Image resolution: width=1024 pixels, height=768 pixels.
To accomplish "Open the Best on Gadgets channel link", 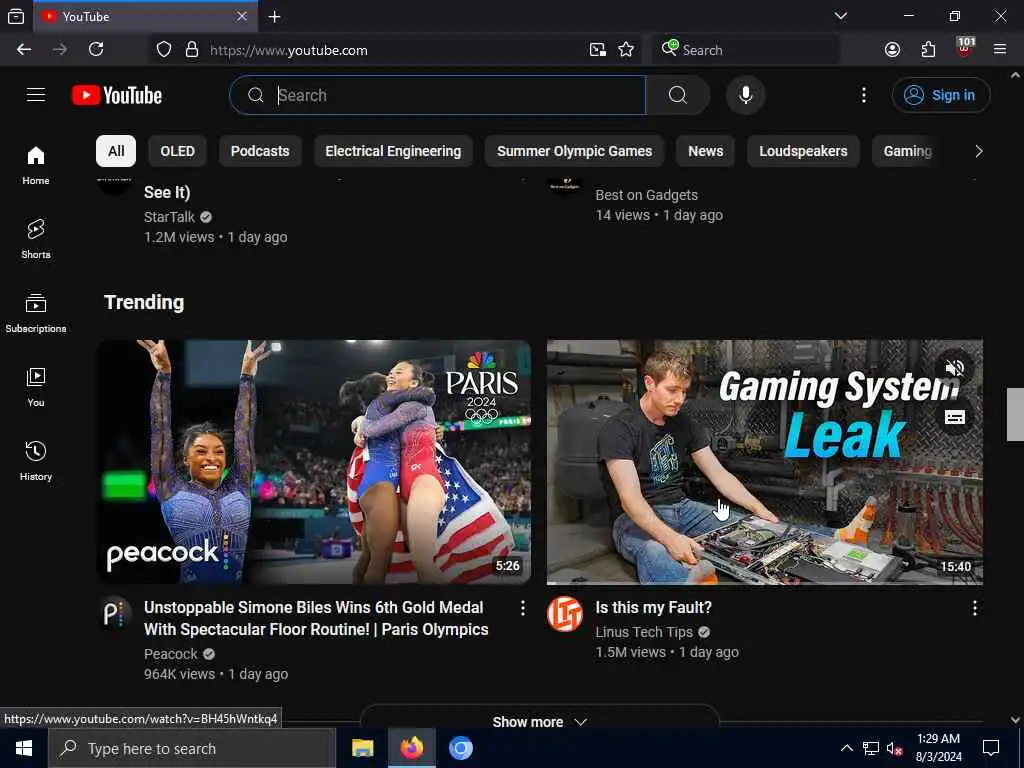I will pyautogui.click(x=647, y=195).
